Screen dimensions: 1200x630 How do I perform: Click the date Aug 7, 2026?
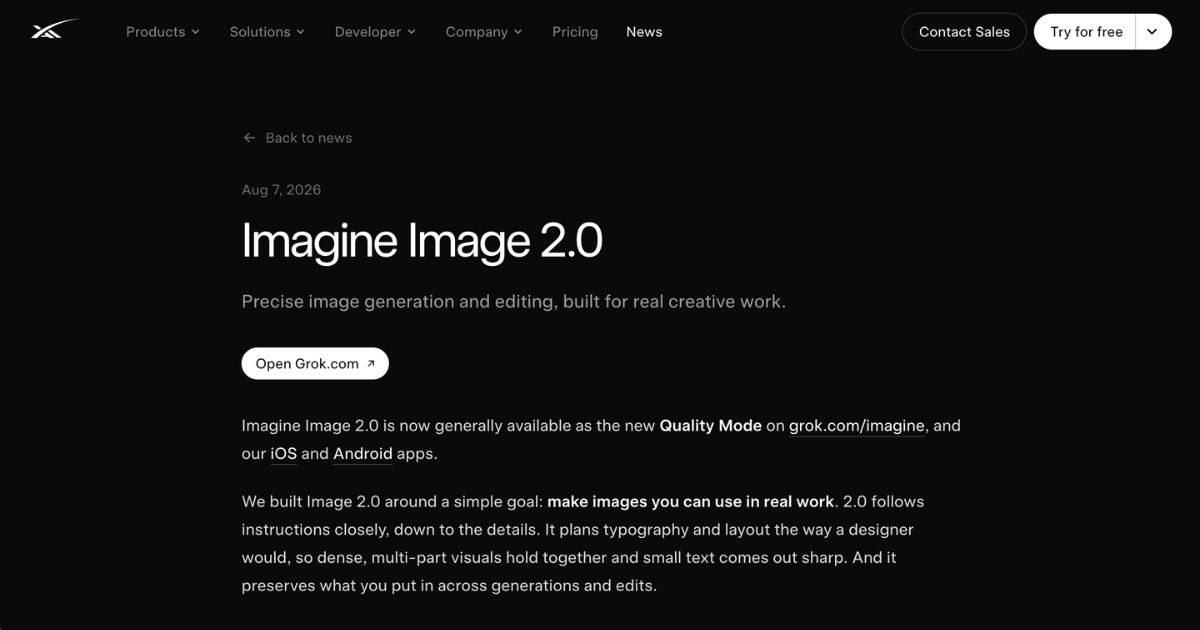point(281,190)
